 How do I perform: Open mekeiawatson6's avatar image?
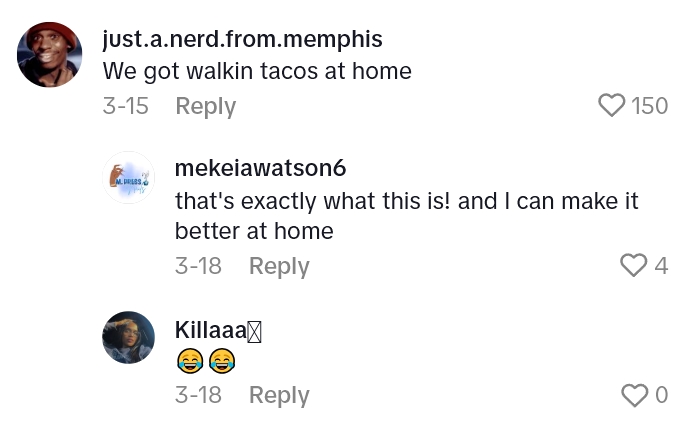coord(129,178)
